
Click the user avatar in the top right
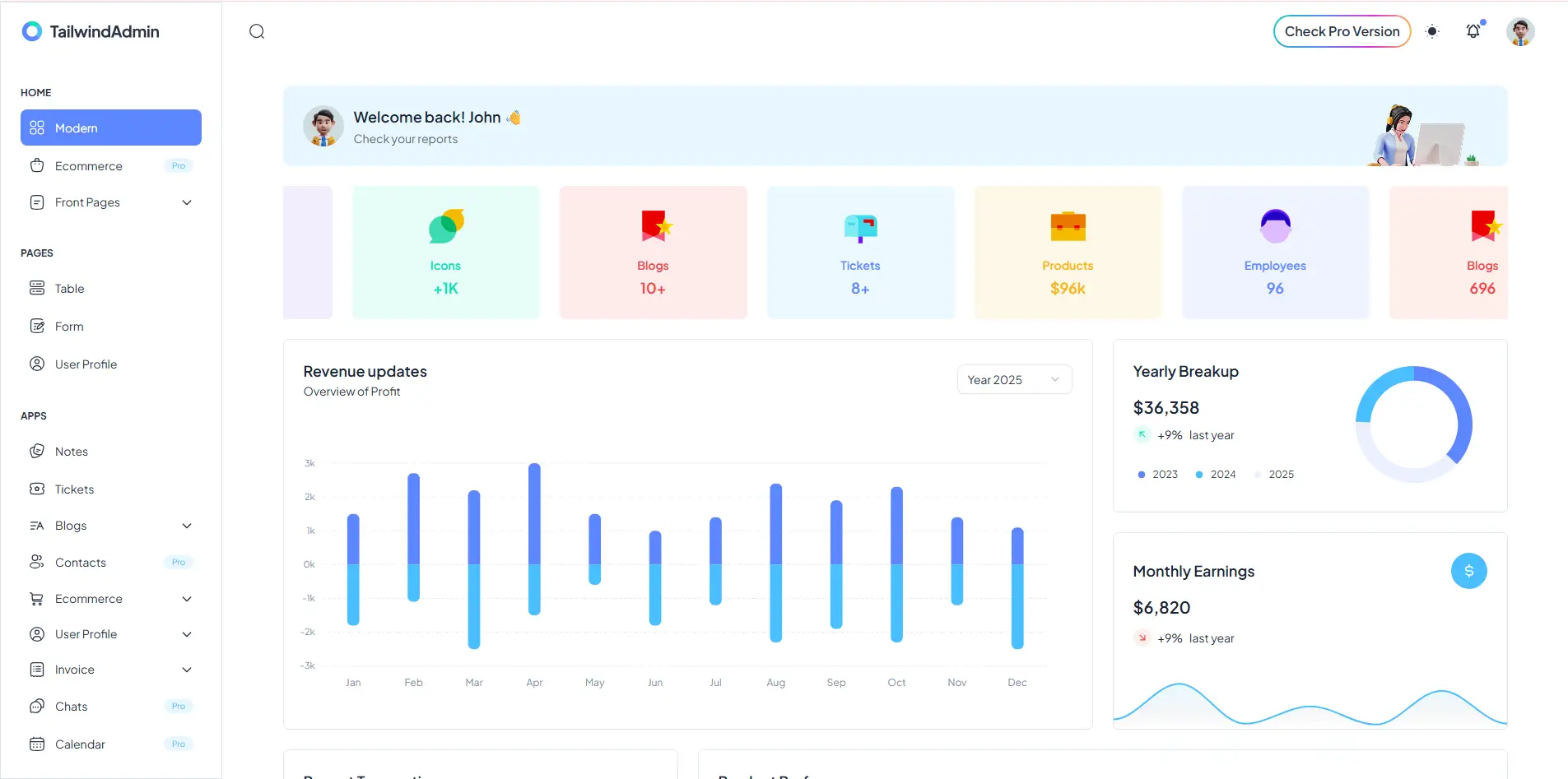(1519, 31)
